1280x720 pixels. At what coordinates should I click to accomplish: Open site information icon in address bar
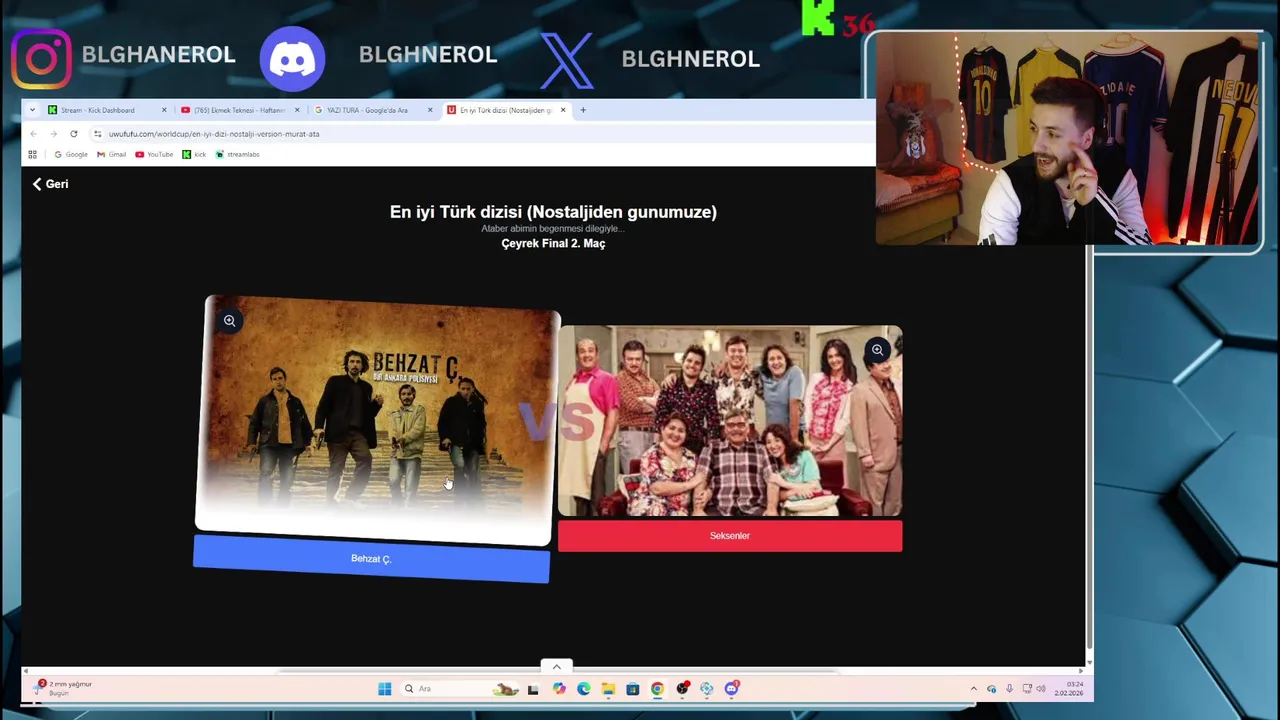(97, 134)
